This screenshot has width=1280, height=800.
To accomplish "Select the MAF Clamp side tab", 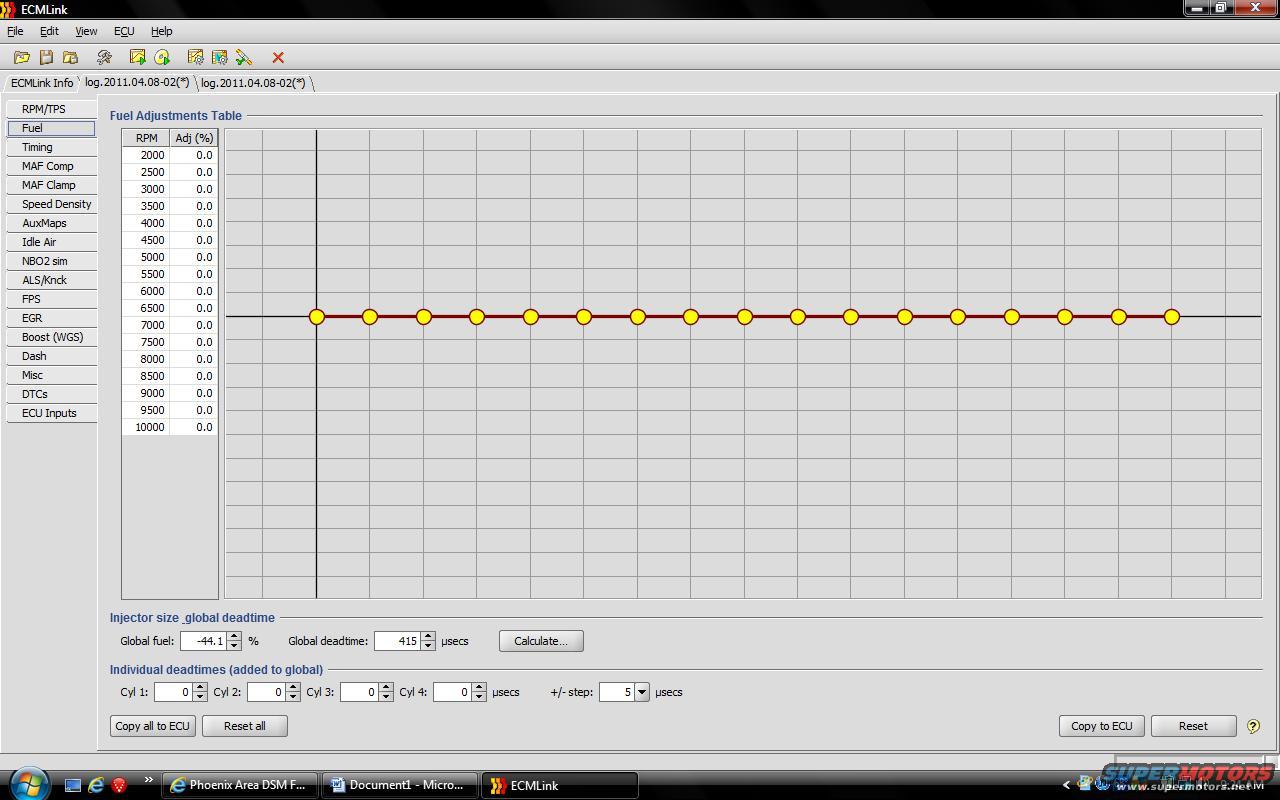I will (x=51, y=185).
